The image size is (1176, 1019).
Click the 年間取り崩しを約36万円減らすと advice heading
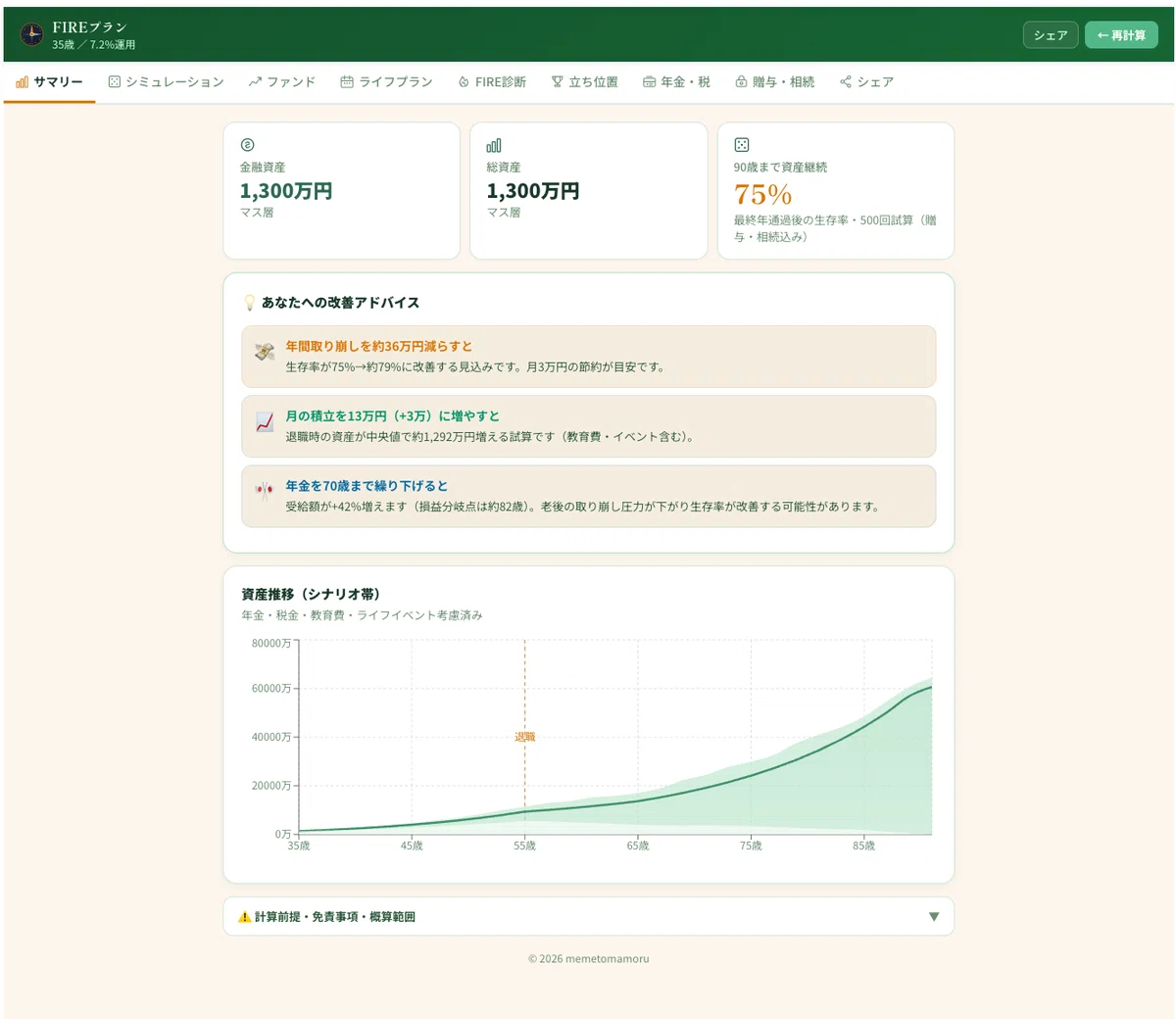click(x=379, y=347)
